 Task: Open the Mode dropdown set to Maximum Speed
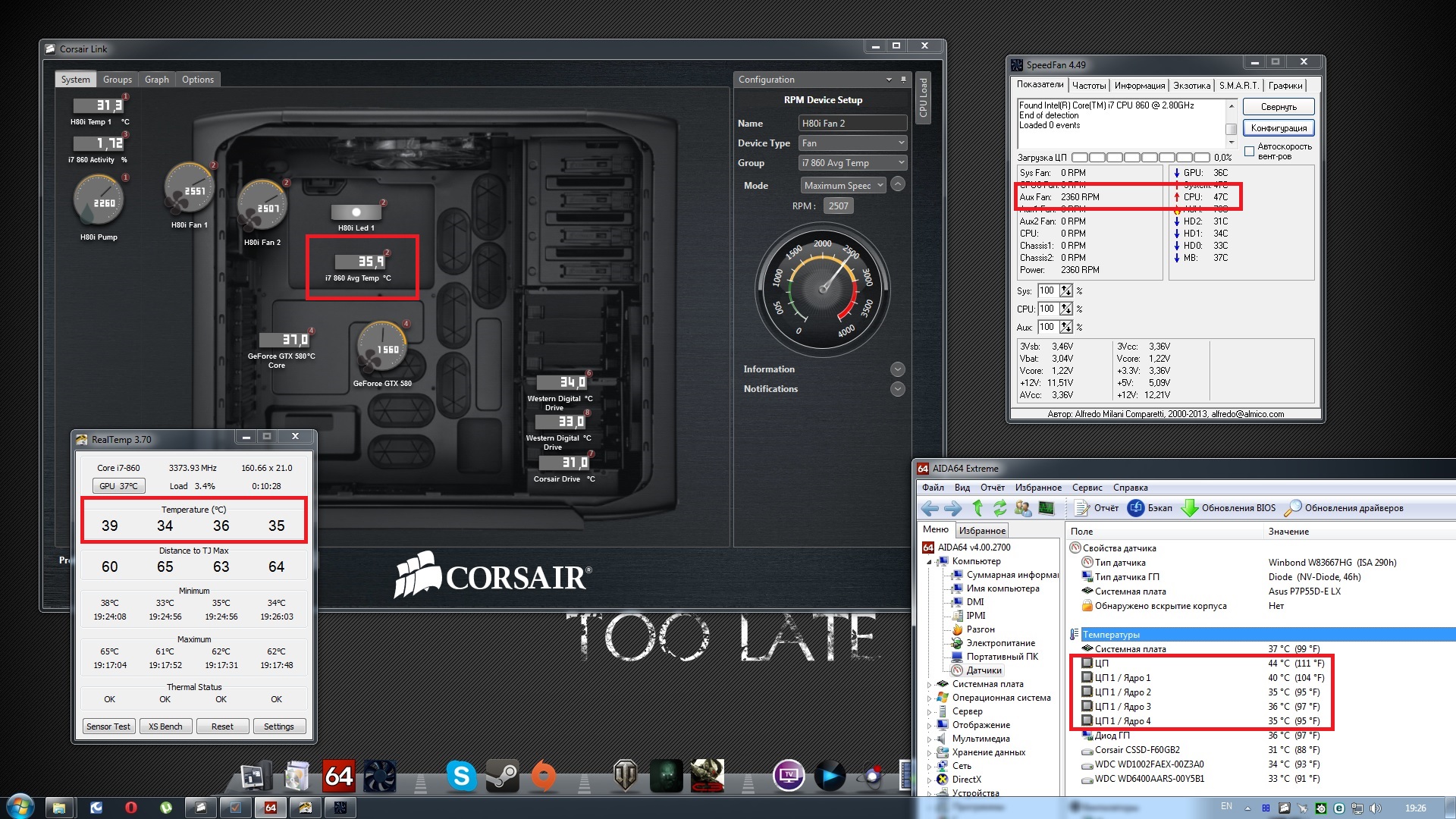(843, 185)
